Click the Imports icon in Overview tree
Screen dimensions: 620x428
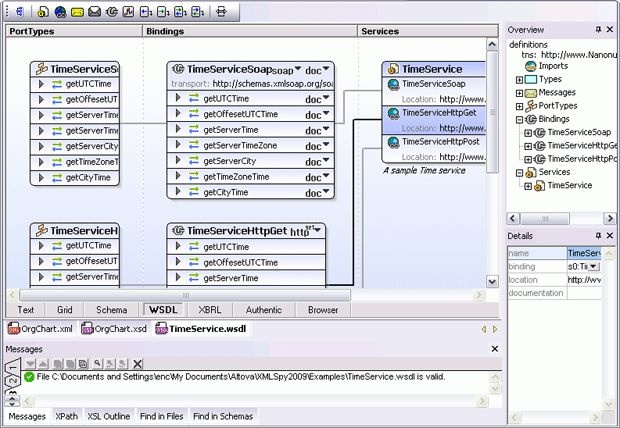(x=531, y=66)
